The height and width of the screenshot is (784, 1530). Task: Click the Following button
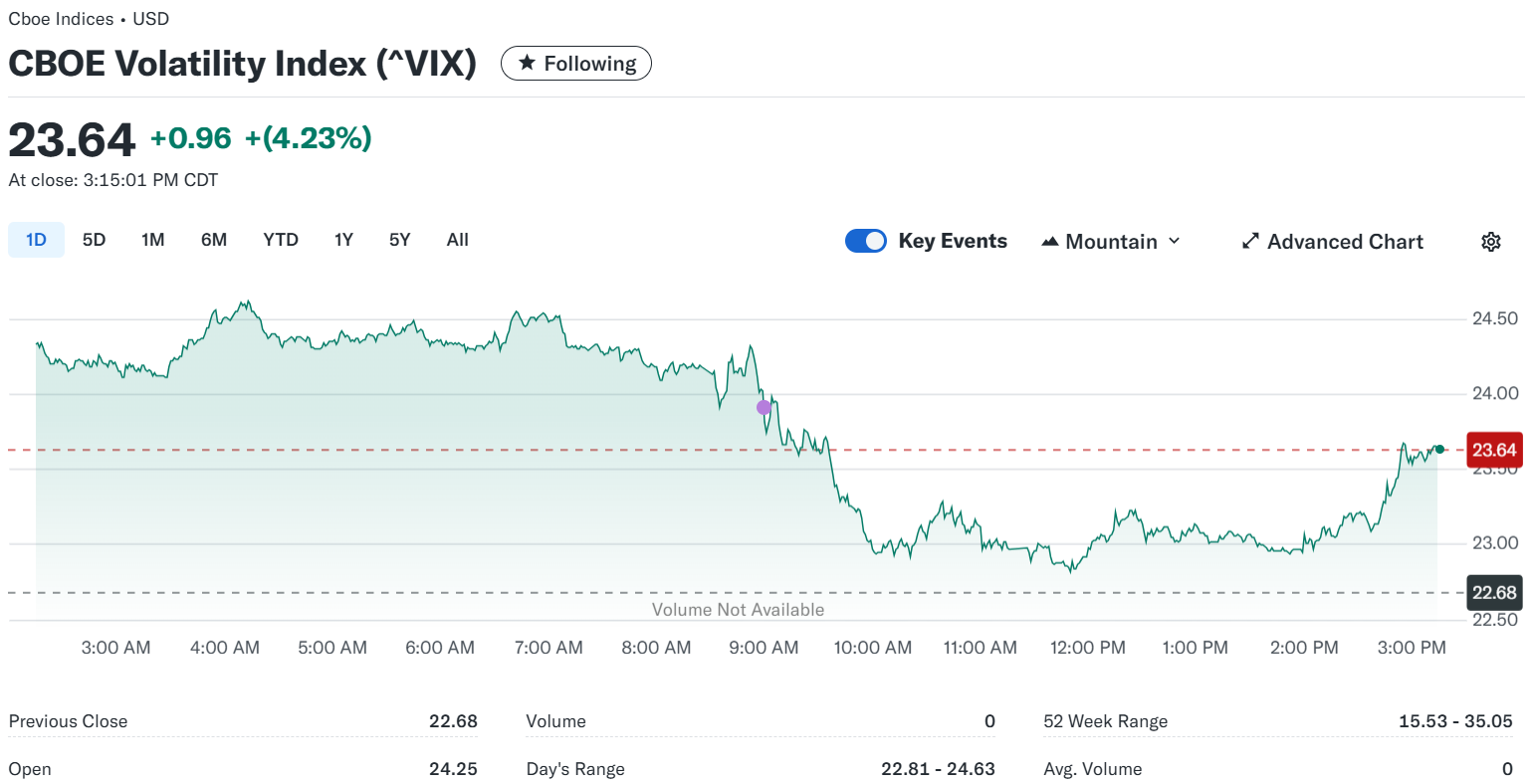pos(575,63)
